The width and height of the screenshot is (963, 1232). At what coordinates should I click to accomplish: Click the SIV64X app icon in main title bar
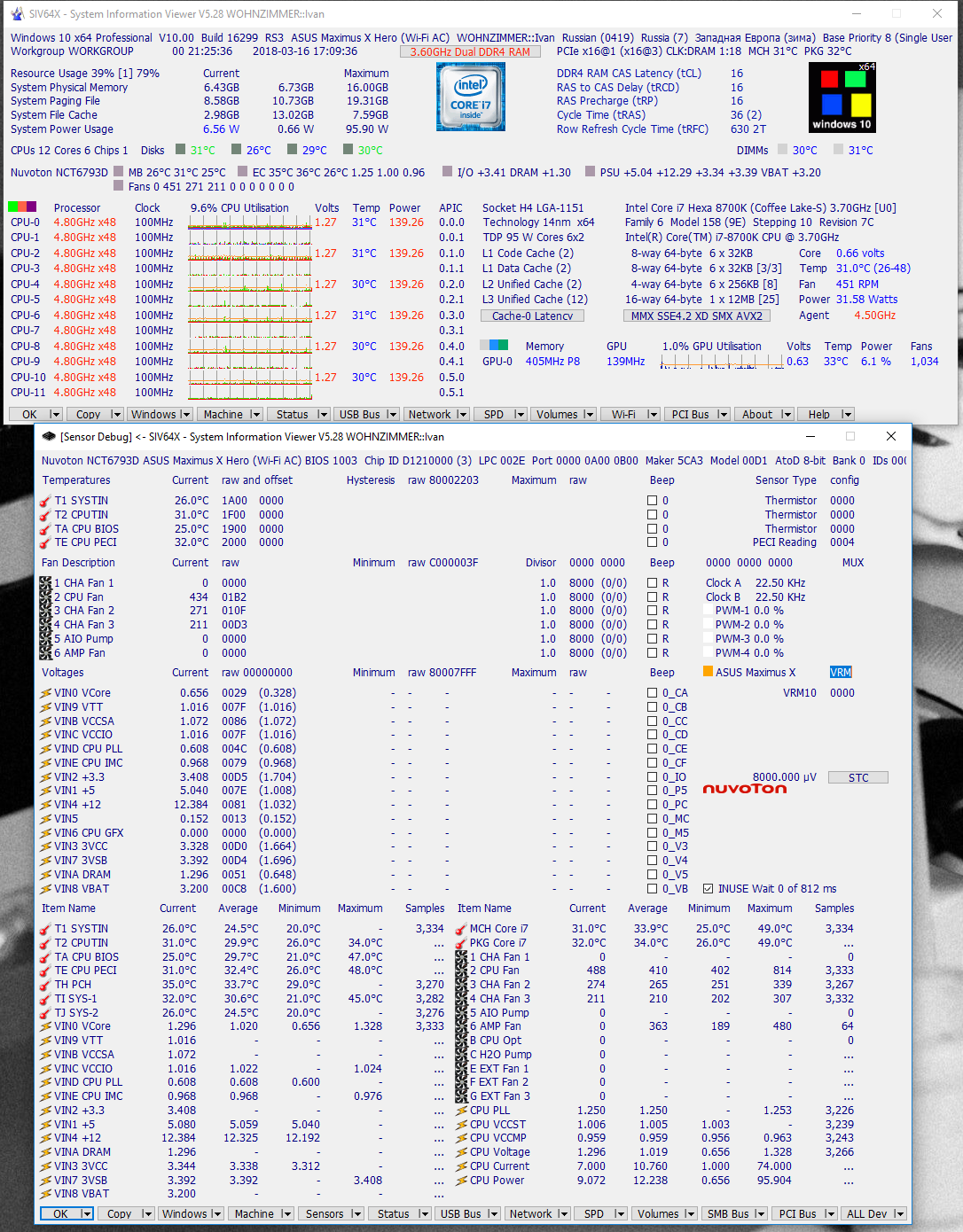tap(17, 14)
